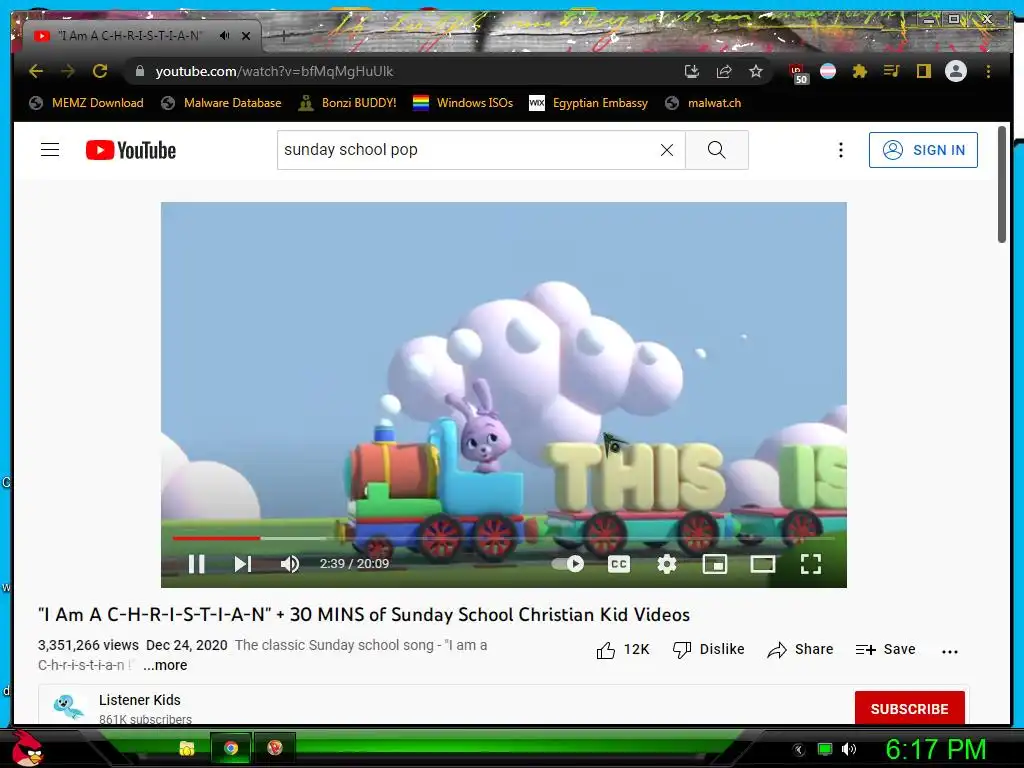Save the video to a playlist
This screenshot has height=768, width=1024.
click(886, 649)
